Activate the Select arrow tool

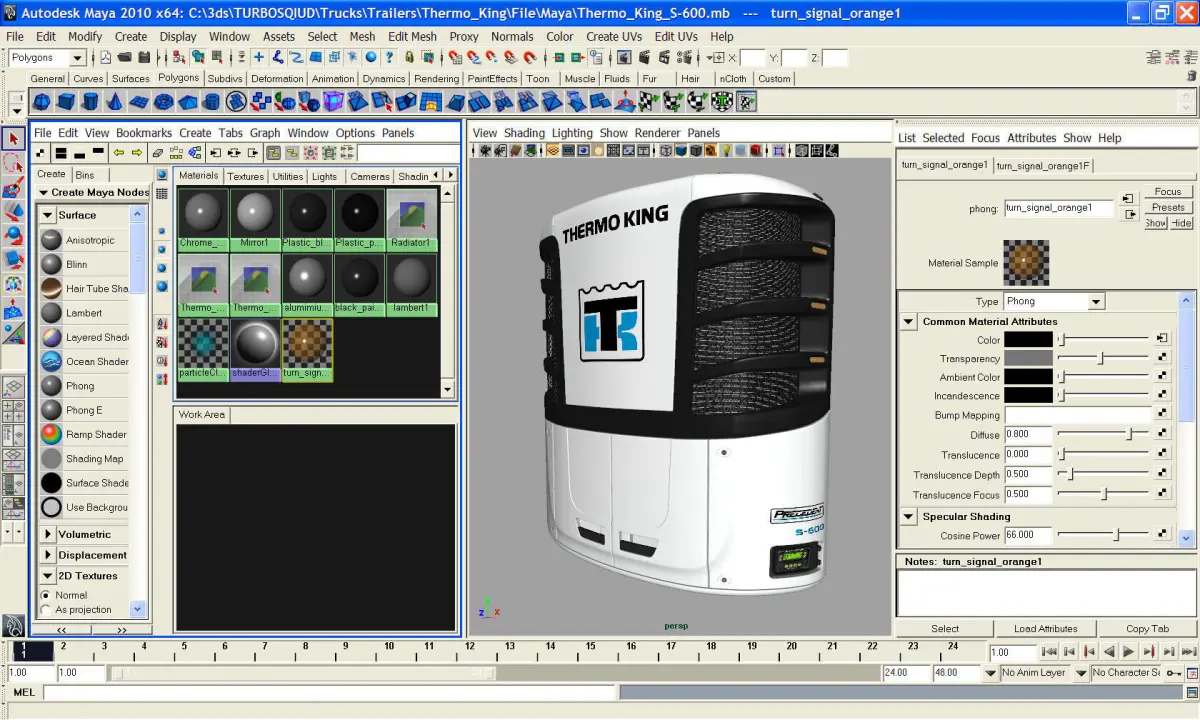click(x=14, y=138)
